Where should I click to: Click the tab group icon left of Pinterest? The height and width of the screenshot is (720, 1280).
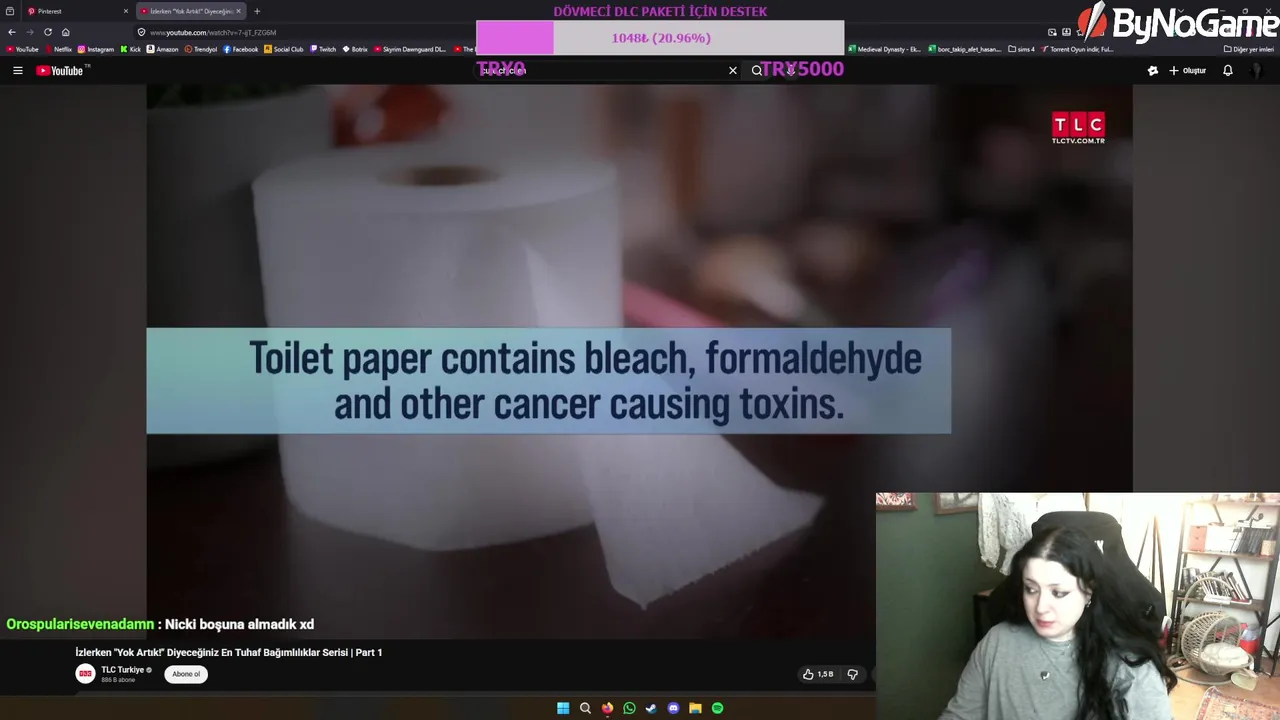coord(9,11)
